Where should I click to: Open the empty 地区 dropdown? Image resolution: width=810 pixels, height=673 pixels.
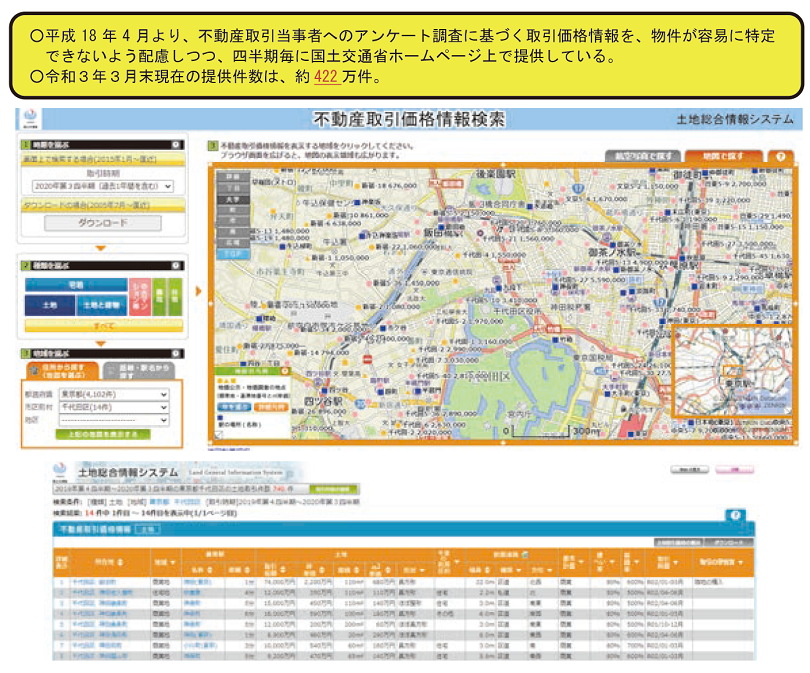(114, 420)
